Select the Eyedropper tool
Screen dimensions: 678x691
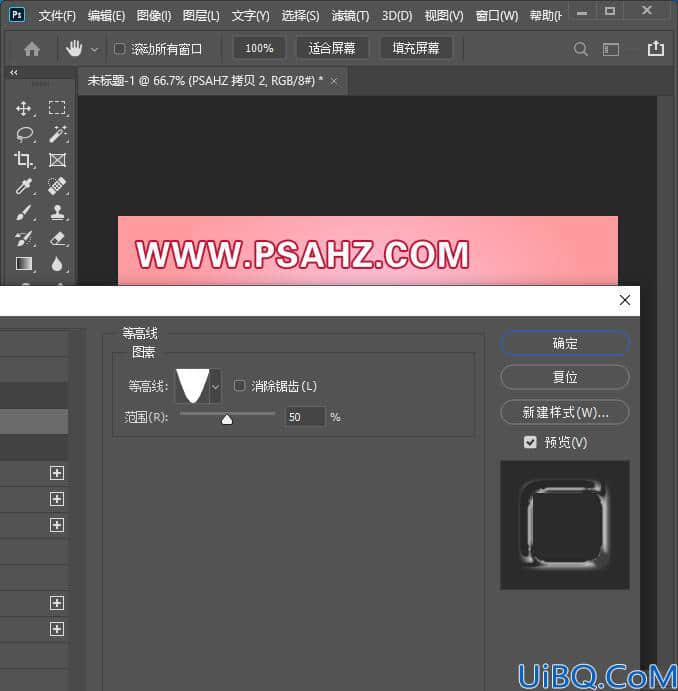[x=23, y=186]
